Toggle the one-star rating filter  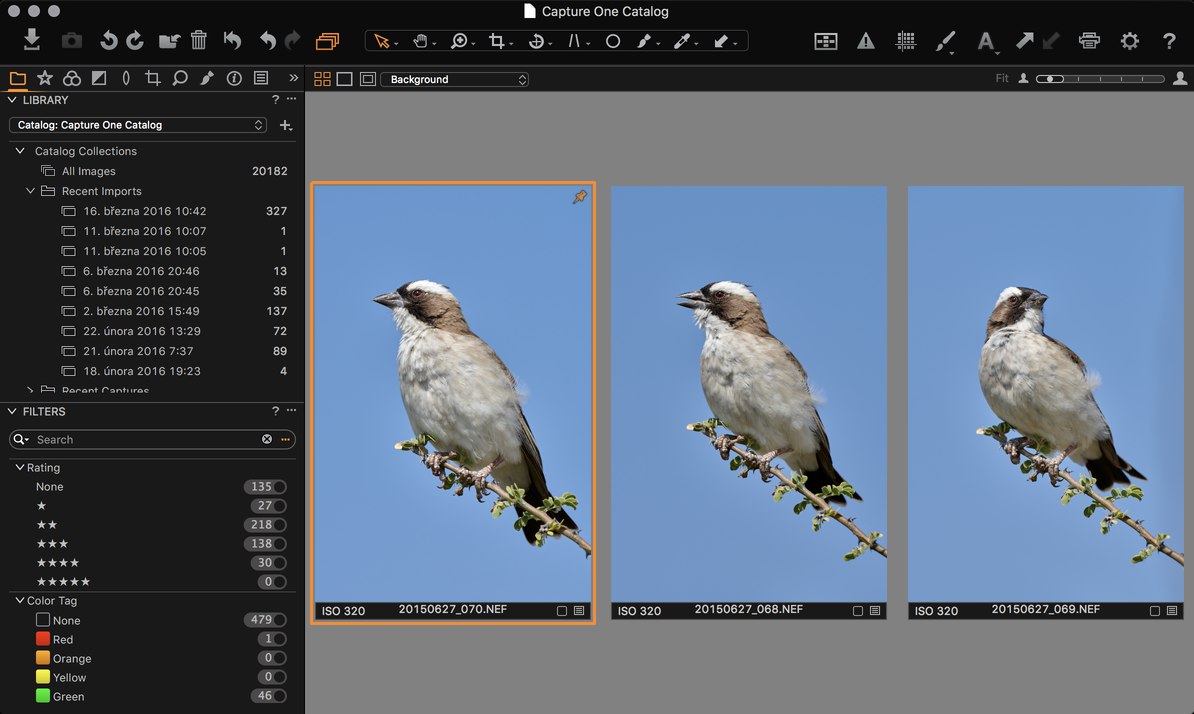[279, 505]
